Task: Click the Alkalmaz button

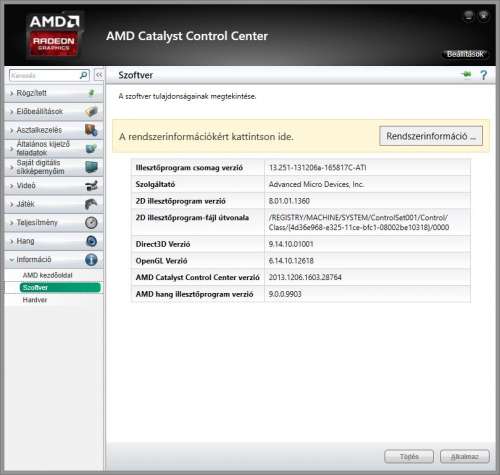Action: click(x=465, y=457)
